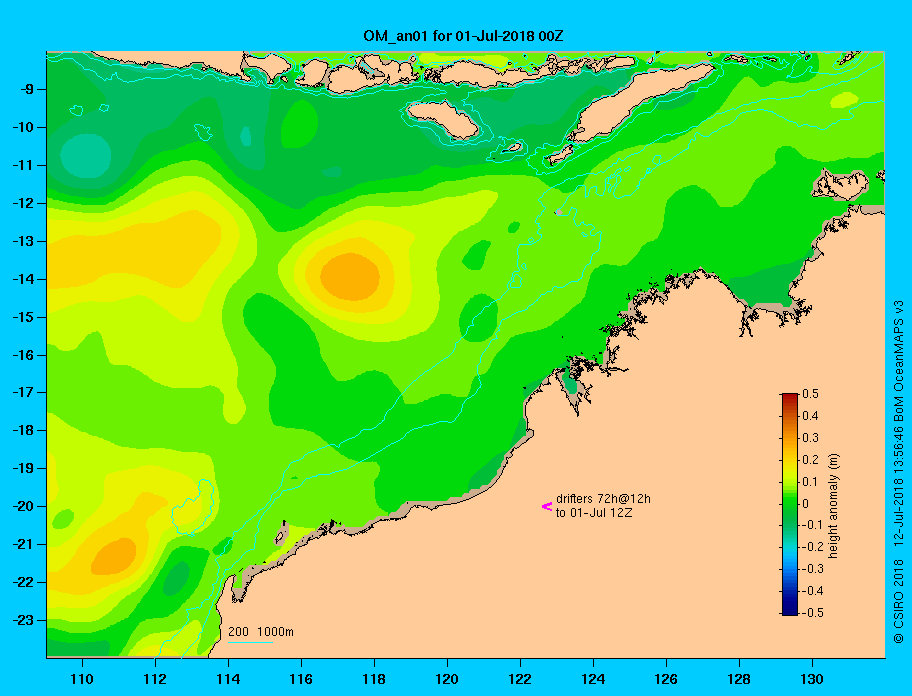Click the orange high anomaly eddy near 117E 14S
The width and height of the screenshot is (912, 696).
click(x=350, y=276)
